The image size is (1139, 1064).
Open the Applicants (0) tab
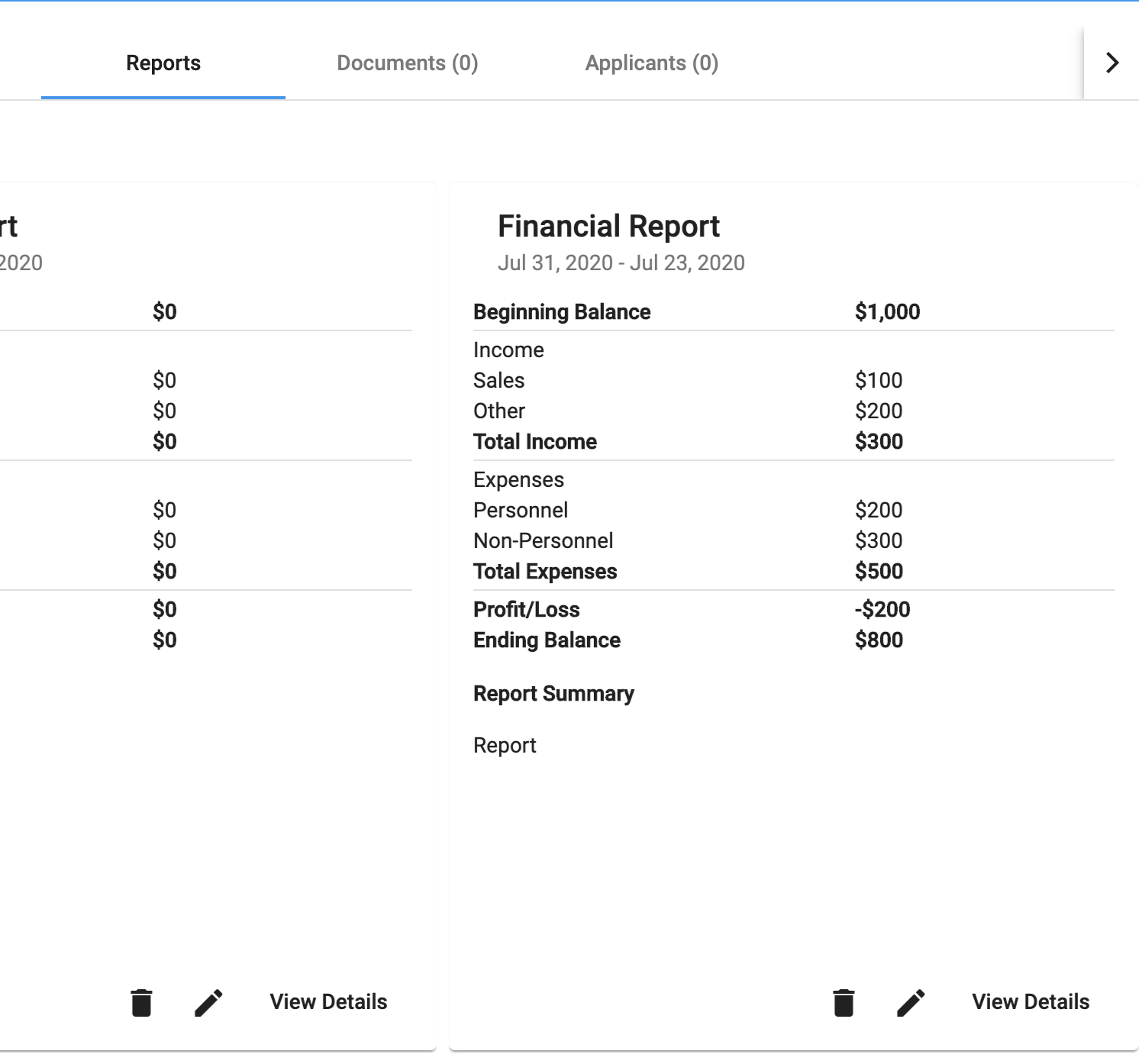point(652,63)
